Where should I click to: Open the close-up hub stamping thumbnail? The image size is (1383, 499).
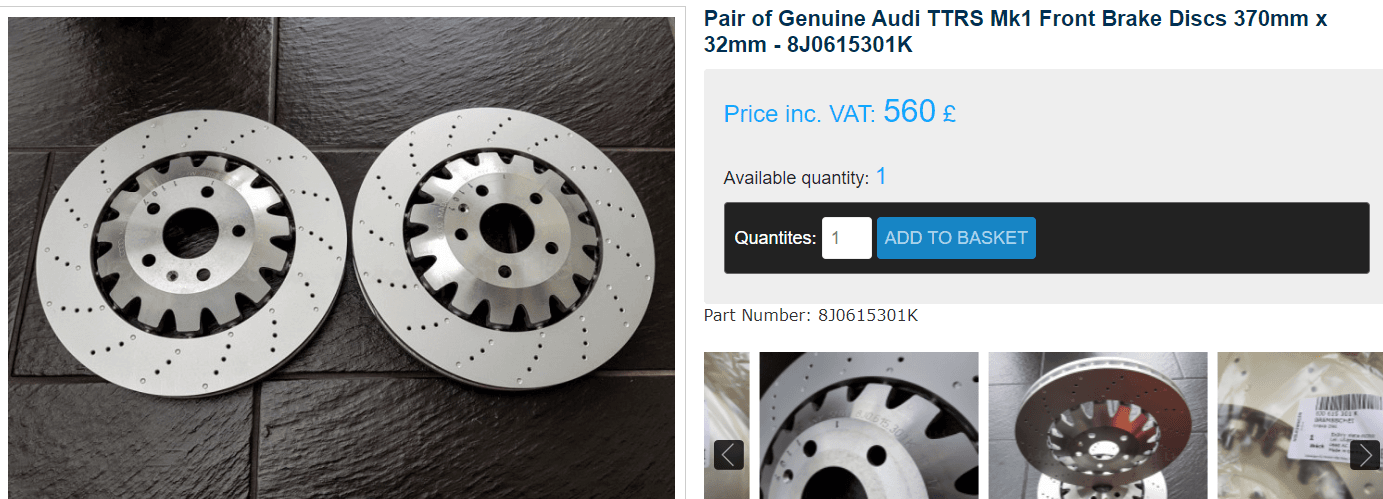pos(869,425)
